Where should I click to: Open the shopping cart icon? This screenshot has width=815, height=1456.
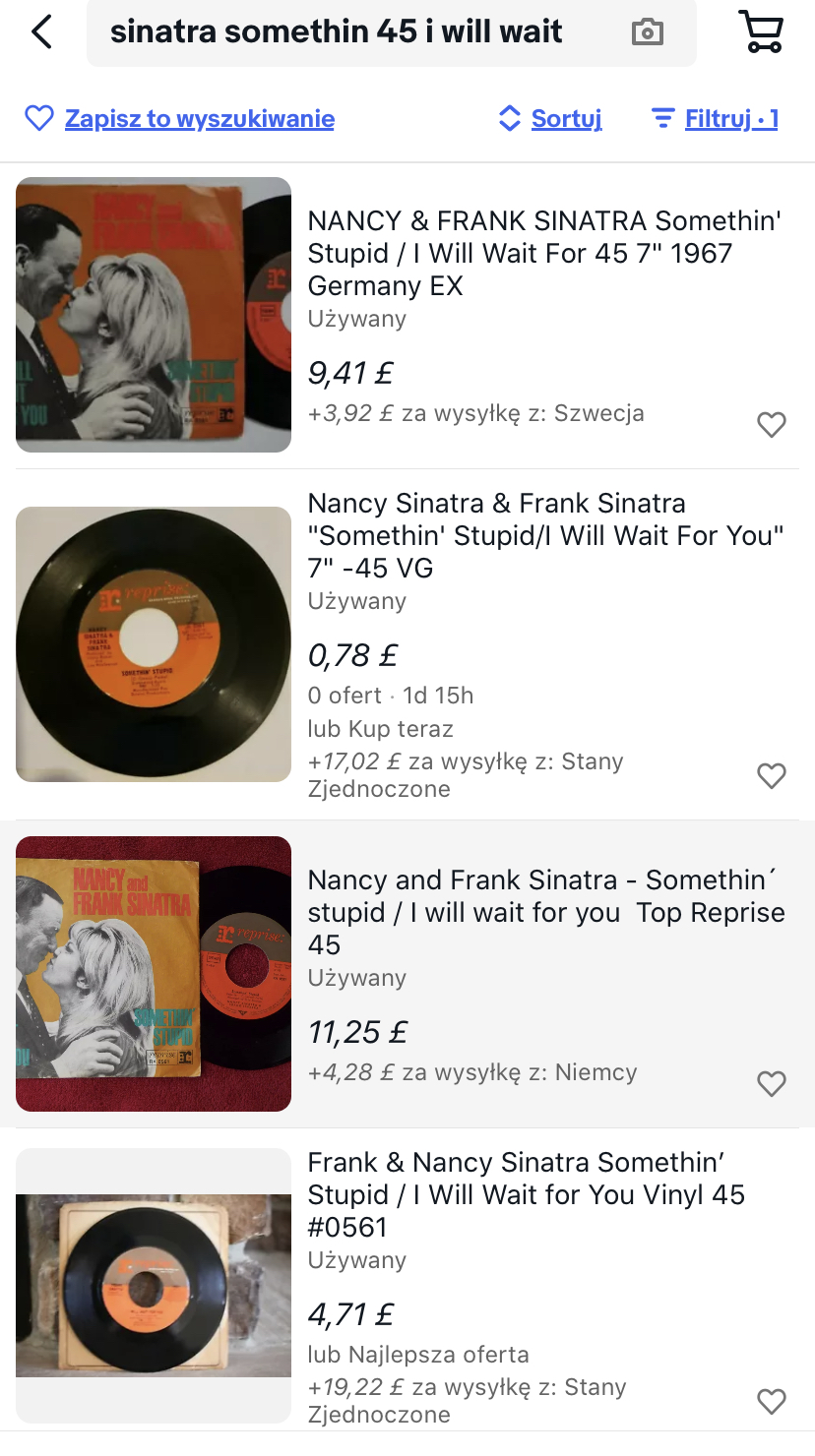click(761, 31)
